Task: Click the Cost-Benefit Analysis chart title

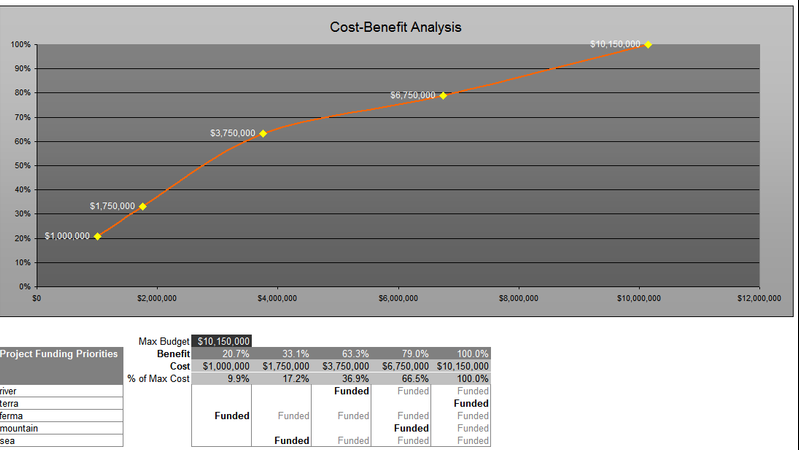Action: pos(395,27)
